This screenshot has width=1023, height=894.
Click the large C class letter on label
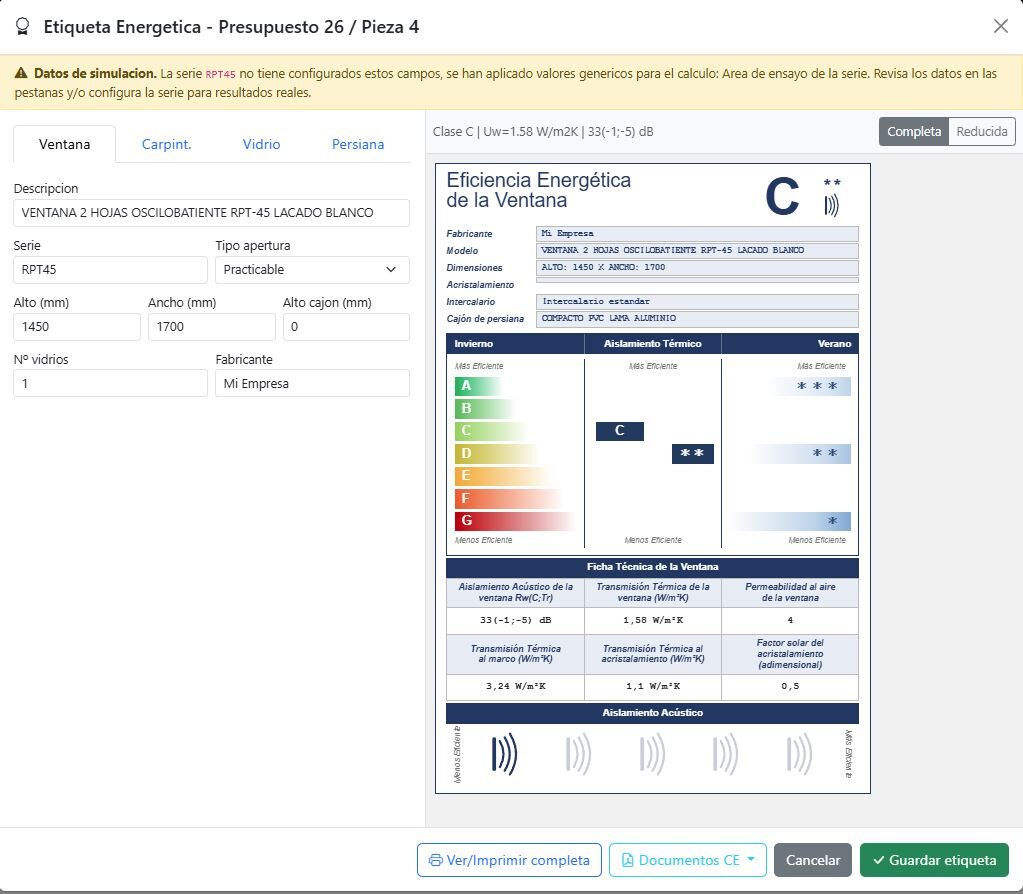tap(782, 196)
